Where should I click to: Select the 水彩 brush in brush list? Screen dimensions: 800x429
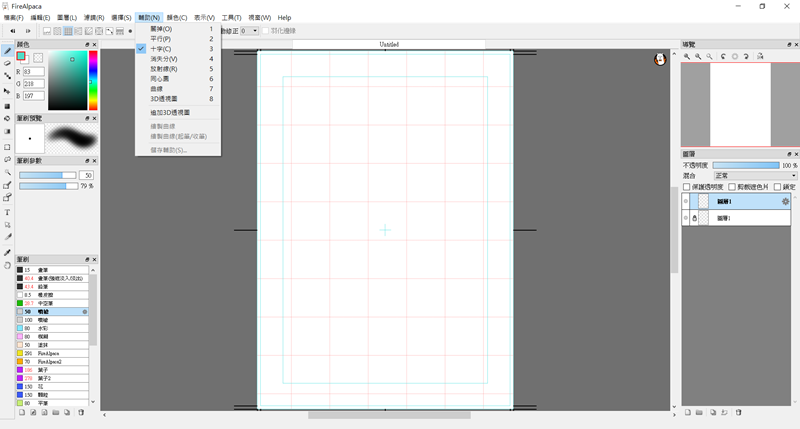44,327
